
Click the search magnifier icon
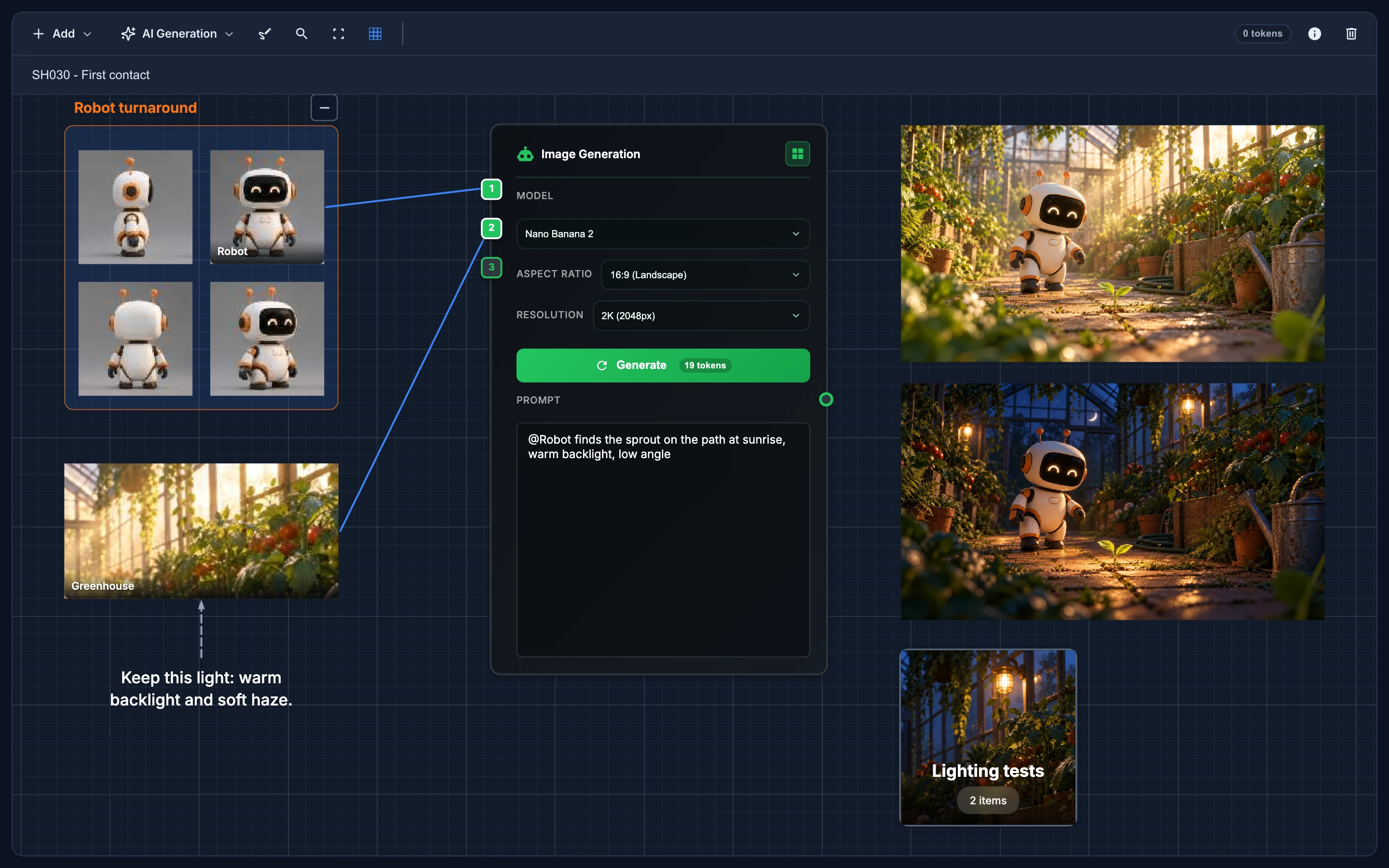pos(301,34)
